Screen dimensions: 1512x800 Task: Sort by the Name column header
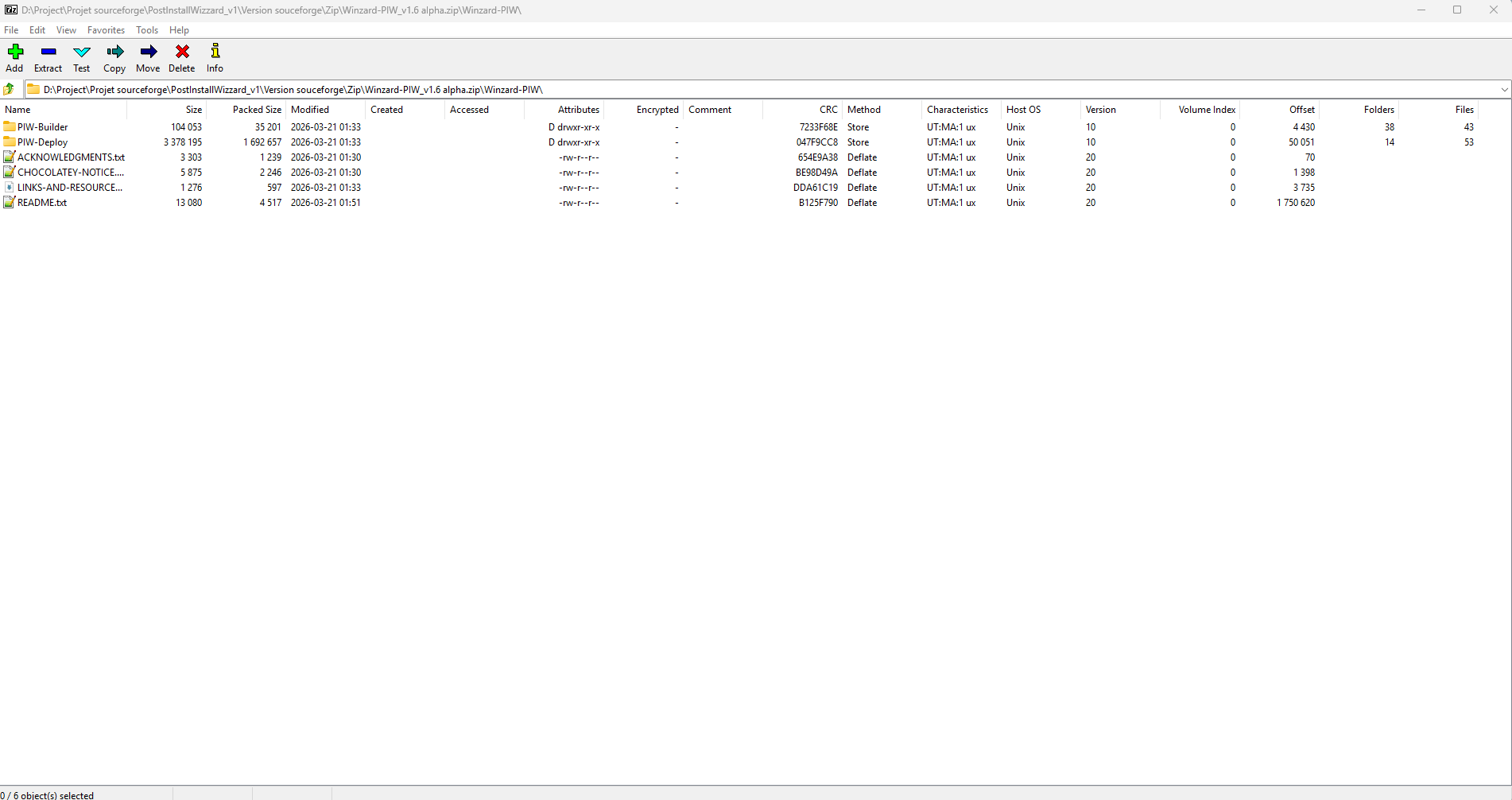pos(64,110)
